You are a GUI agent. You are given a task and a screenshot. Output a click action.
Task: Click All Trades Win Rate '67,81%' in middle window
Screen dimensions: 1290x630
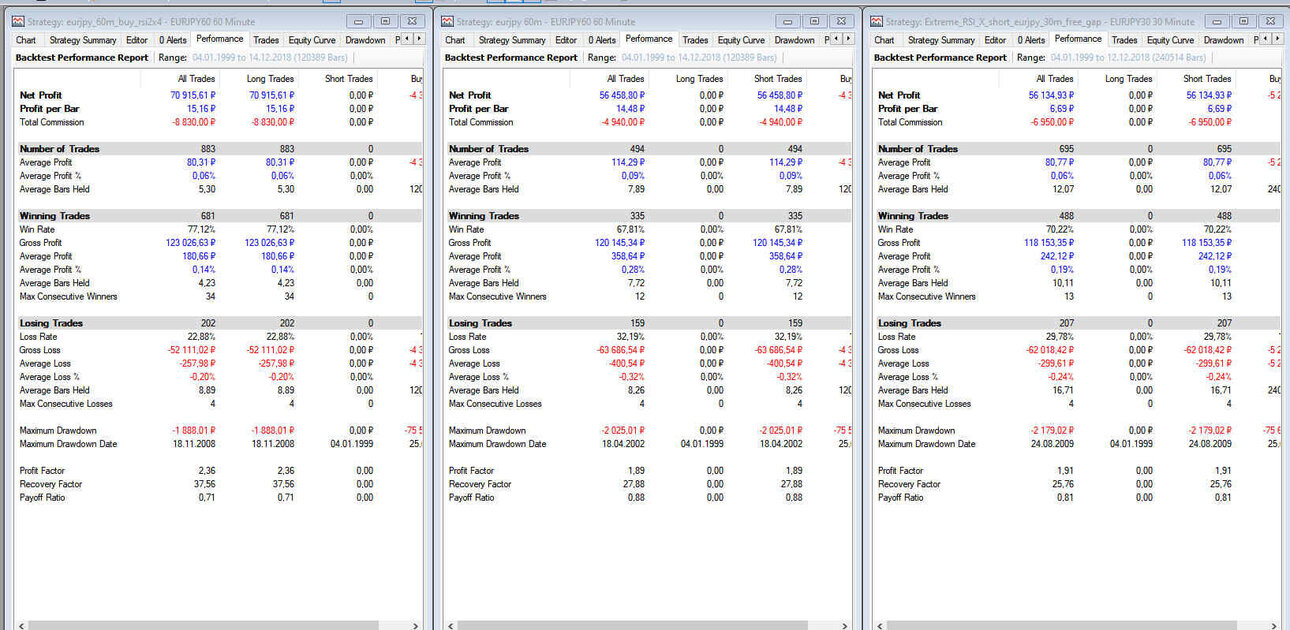click(x=629, y=229)
